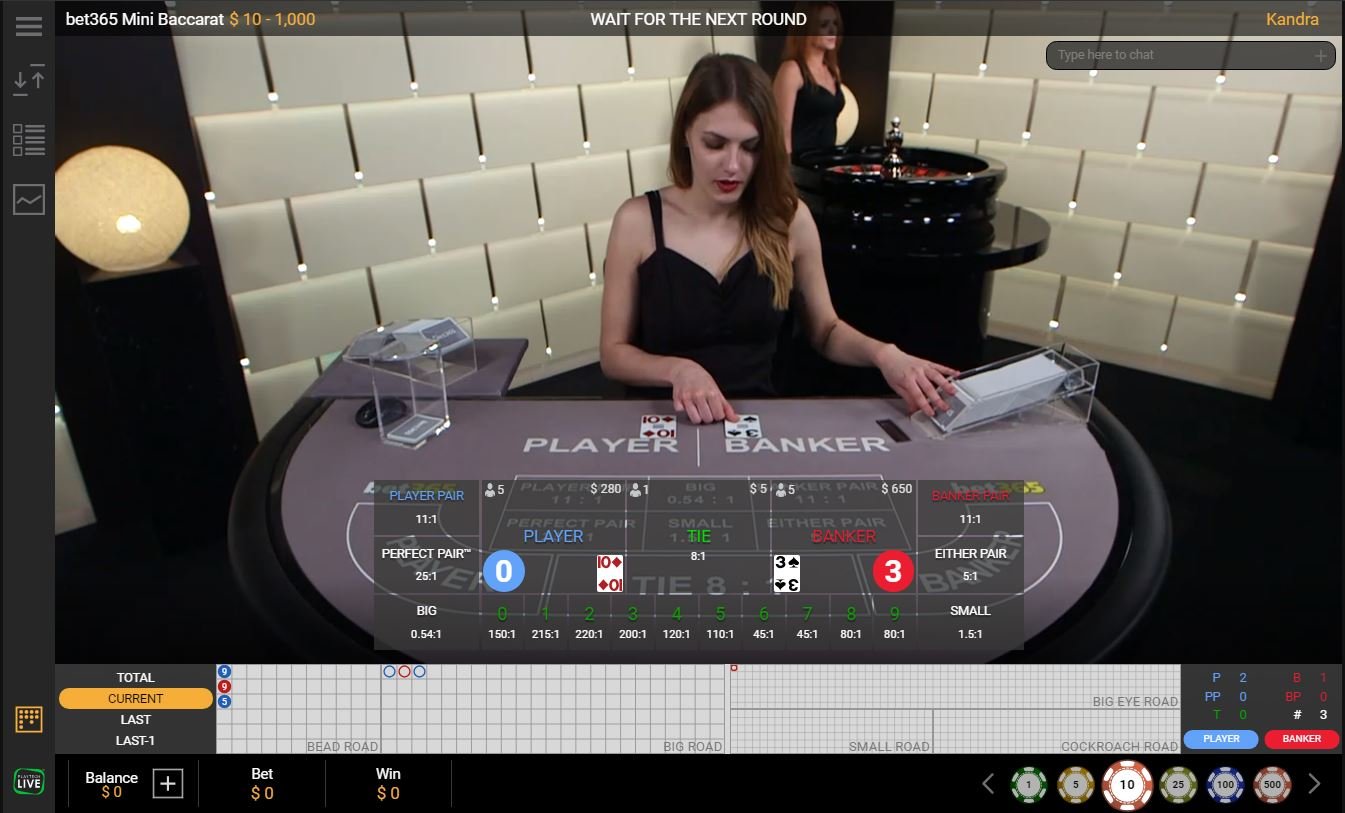The height and width of the screenshot is (813, 1345).
Task: Place bet on BANKER area
Action: (x=843, y=536)
